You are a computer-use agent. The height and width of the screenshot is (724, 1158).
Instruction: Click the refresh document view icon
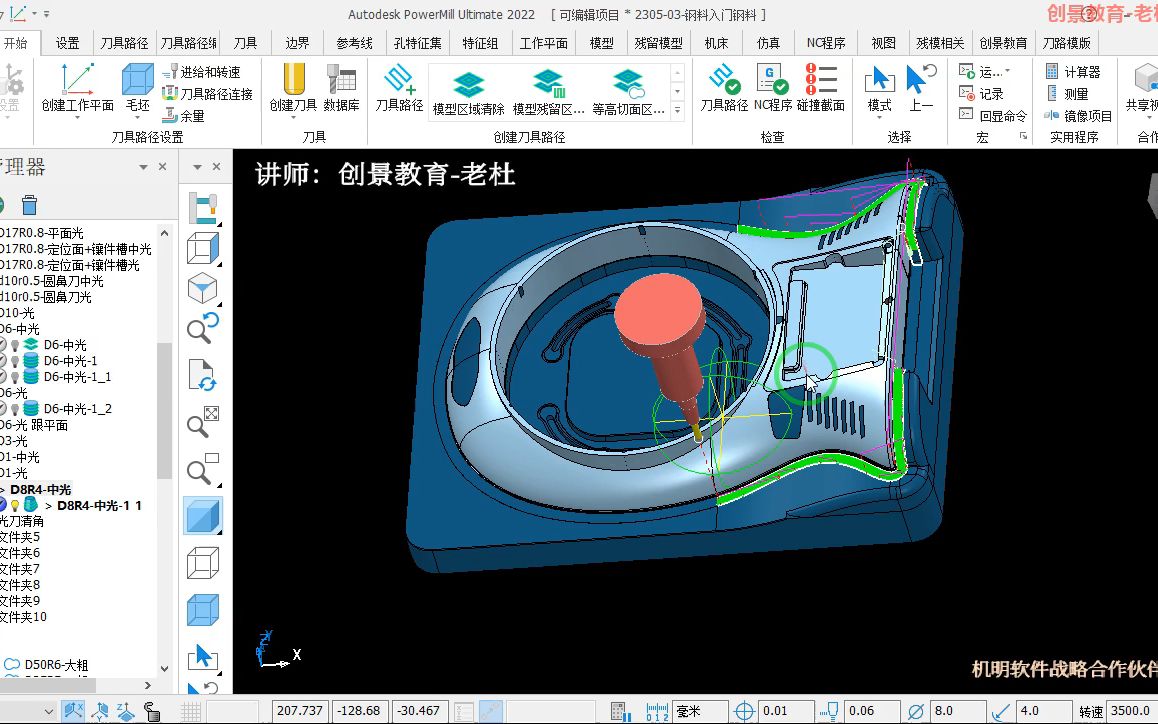click(x=202, y=375)
